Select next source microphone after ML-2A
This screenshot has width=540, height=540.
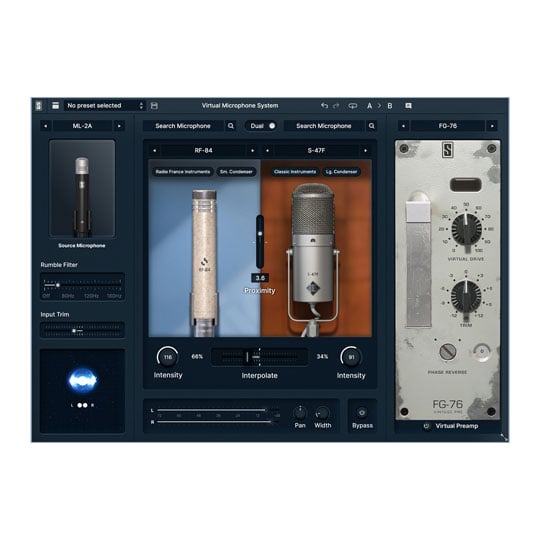119,126
